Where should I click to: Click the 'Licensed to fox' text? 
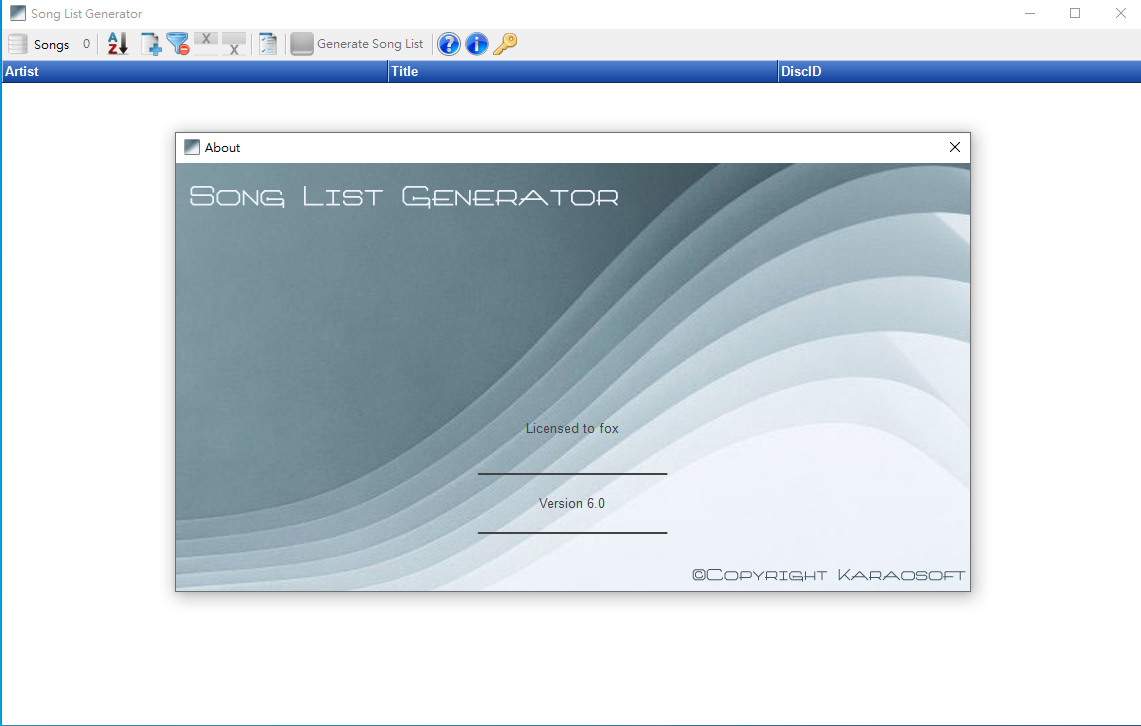572,428
